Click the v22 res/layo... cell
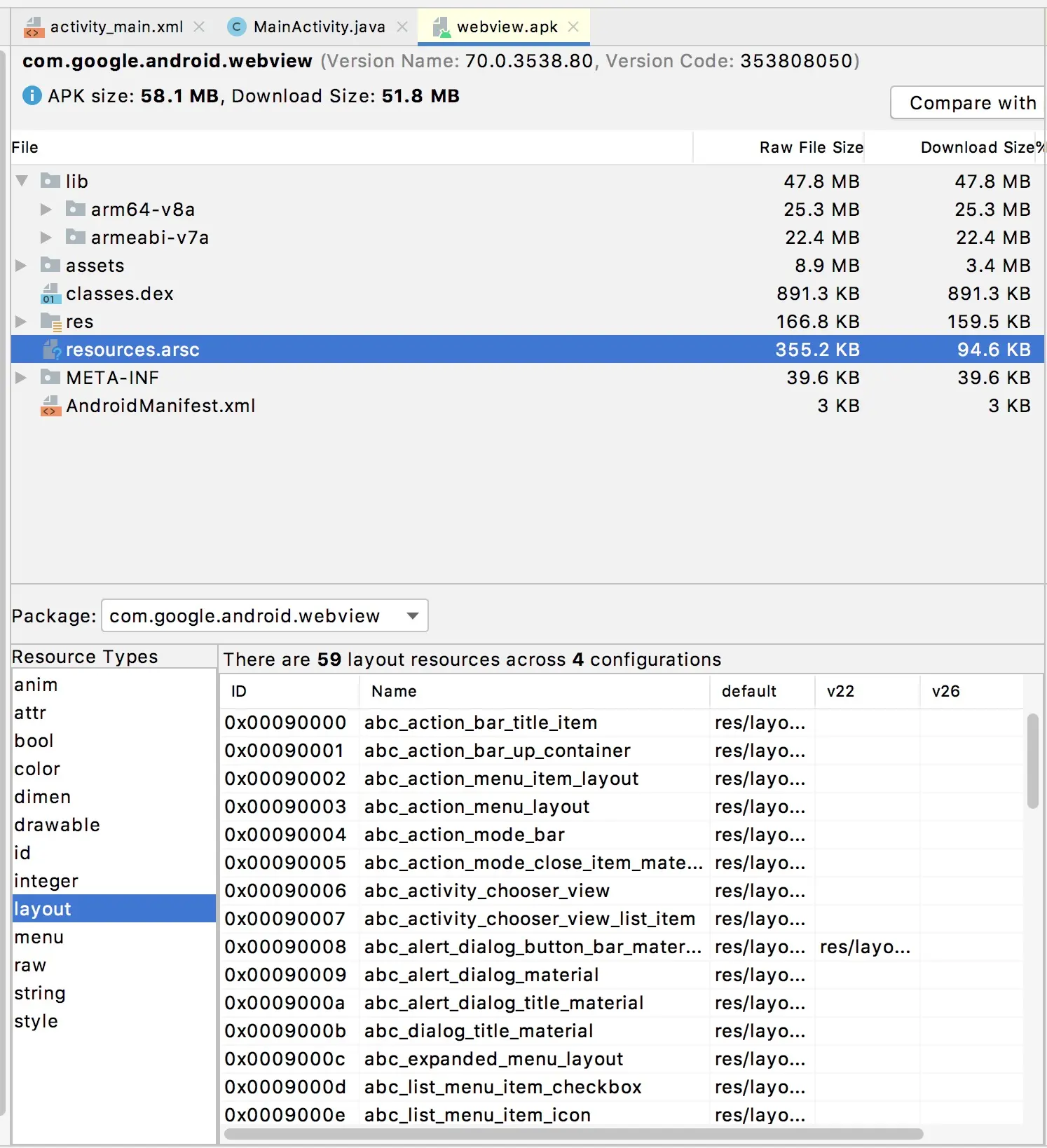Image resolution: width=1047 pixels, height=1148 pixels. (x=866, y=947)
